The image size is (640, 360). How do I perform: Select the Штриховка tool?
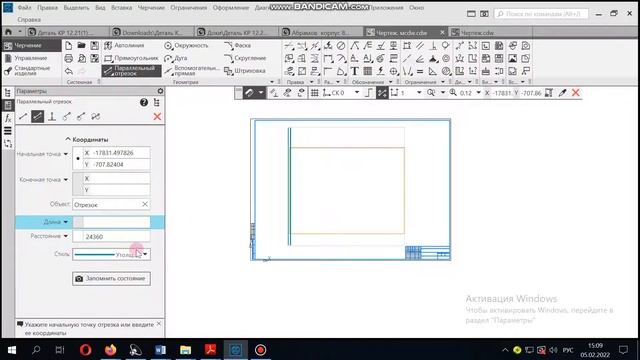[245, 71]
